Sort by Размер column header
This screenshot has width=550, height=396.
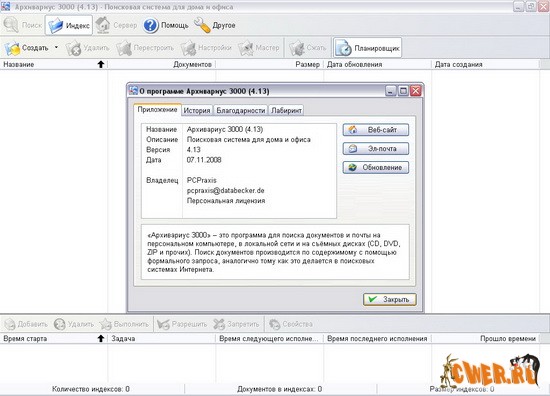pos(269,65)
